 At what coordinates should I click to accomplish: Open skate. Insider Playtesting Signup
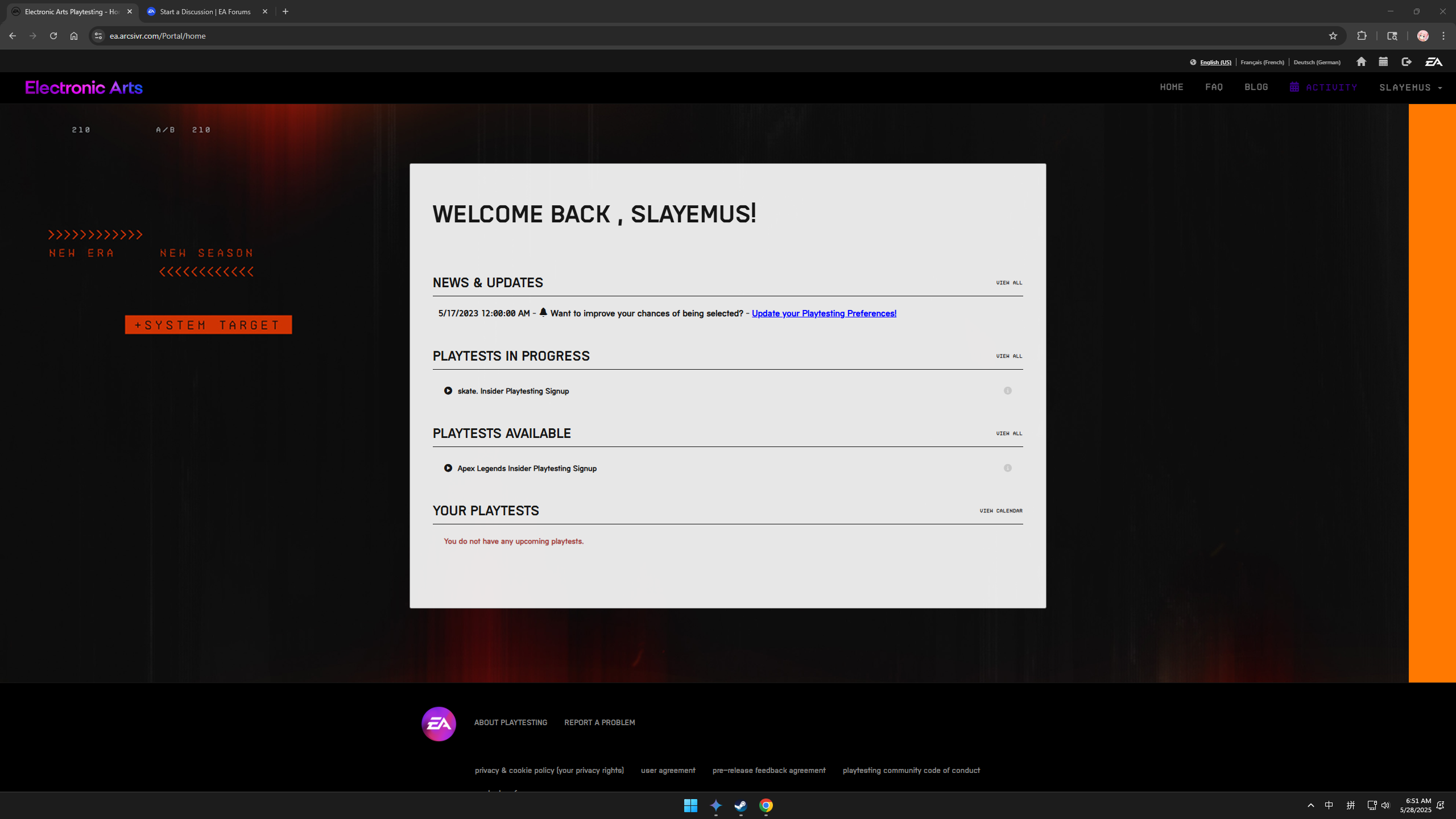pyautogui.click(x=513, y=391)
